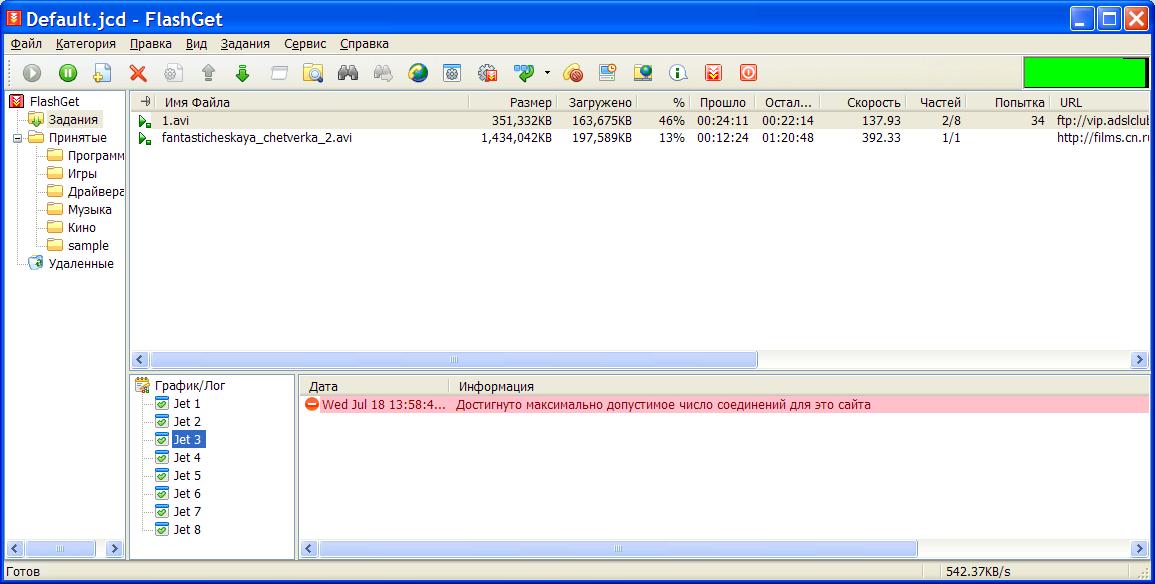Open the Справка menu
This screenshot has height=584, width=1155.
coord(364,43)
